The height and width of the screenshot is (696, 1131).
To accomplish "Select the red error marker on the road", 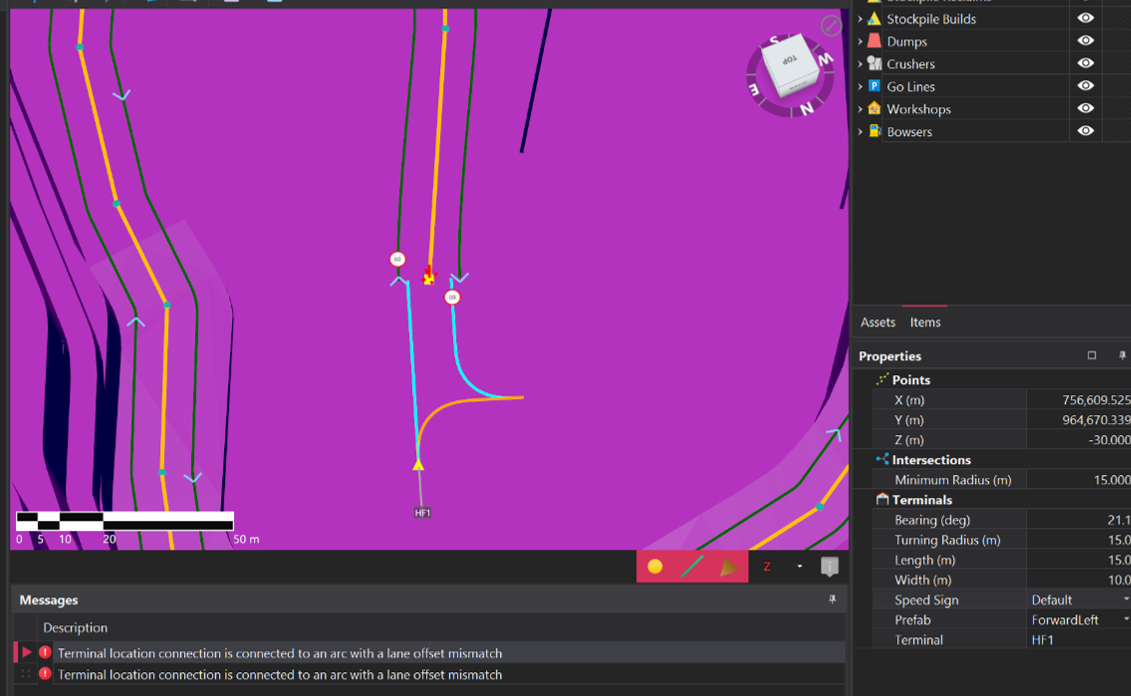I will 429,276.
